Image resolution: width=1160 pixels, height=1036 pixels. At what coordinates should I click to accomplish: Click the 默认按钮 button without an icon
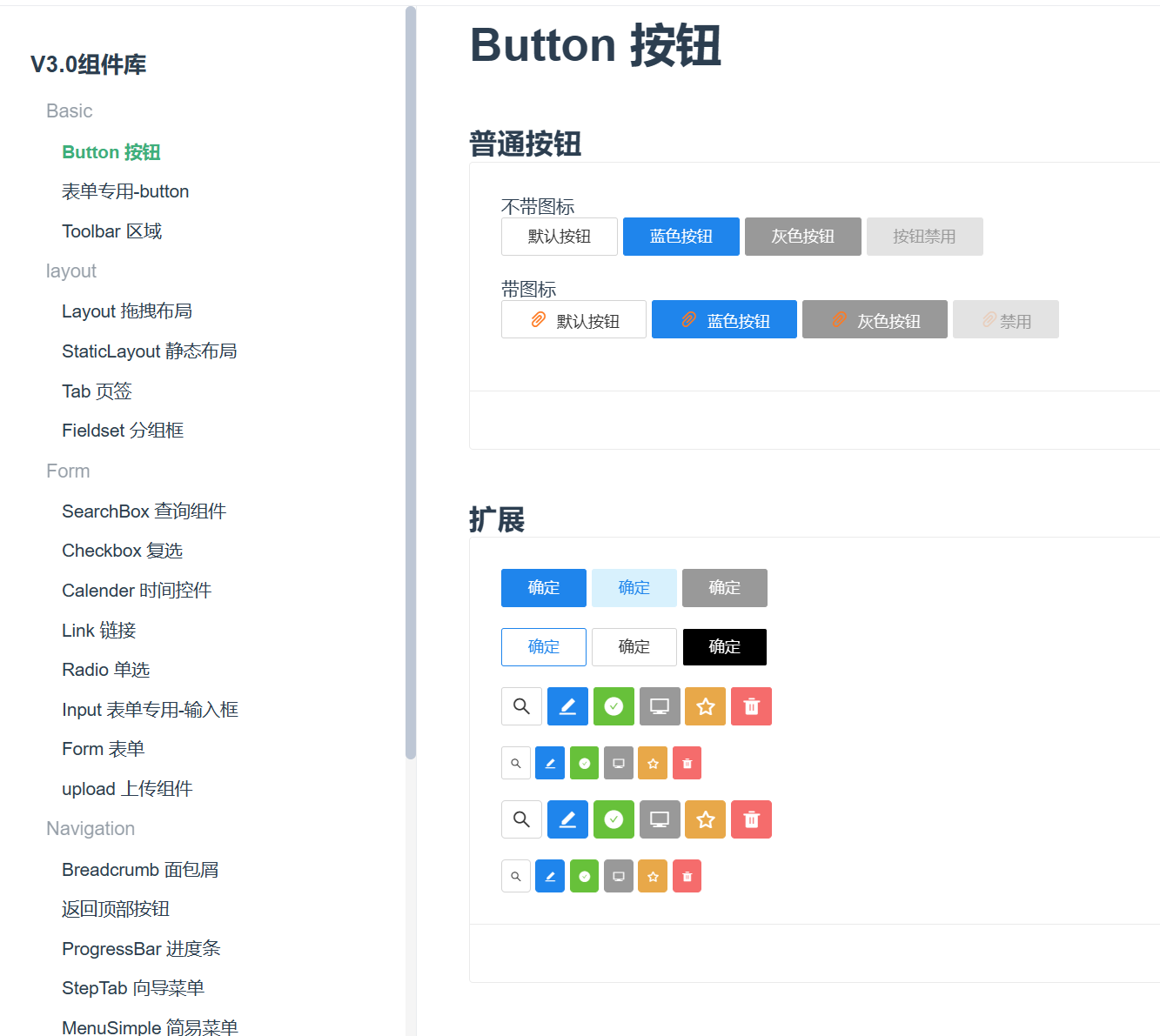point(560,237)
